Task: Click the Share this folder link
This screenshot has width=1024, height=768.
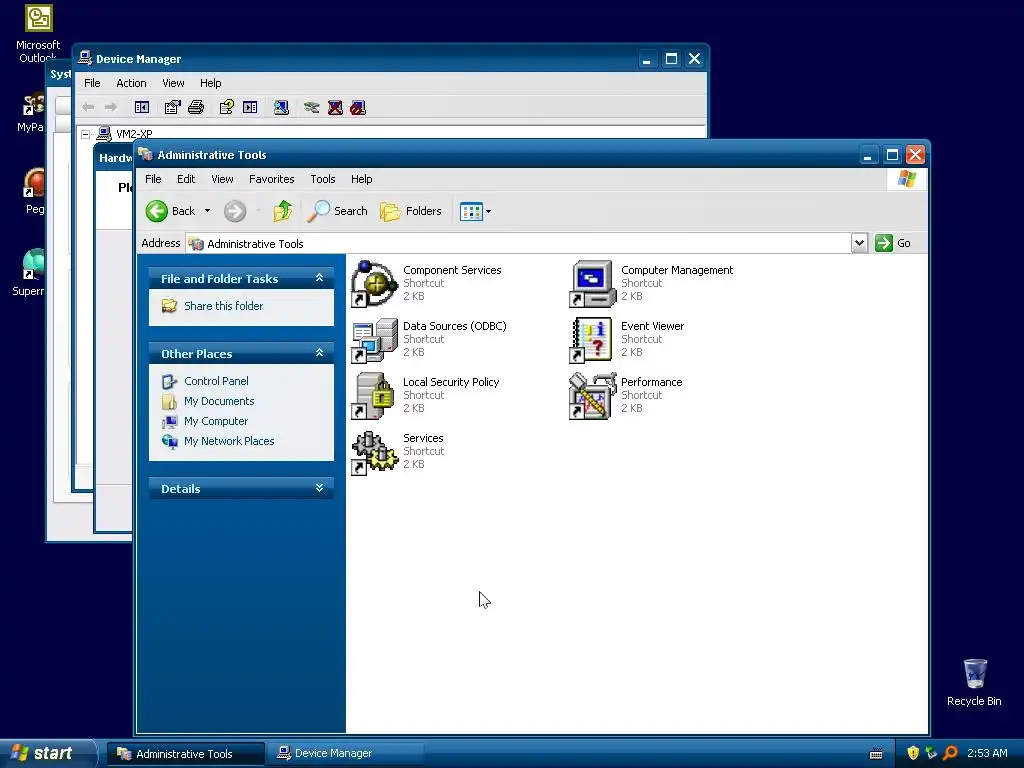Action: pyautogui.click(x=223, y=306)
